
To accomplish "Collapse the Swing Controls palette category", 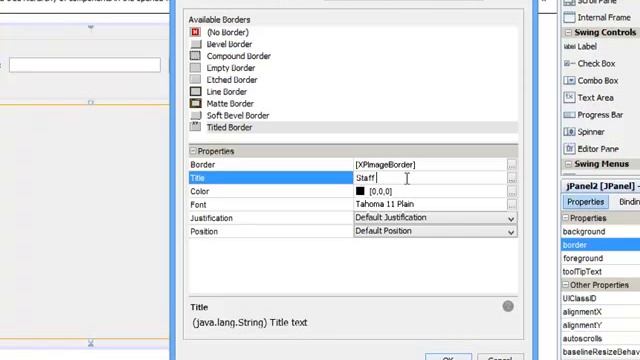I will 568,32.
